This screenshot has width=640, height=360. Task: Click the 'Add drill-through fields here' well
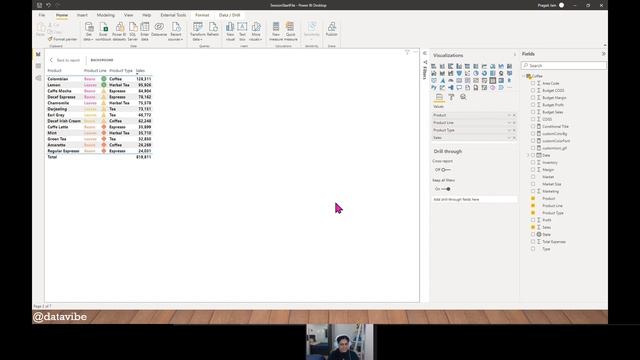474,200
